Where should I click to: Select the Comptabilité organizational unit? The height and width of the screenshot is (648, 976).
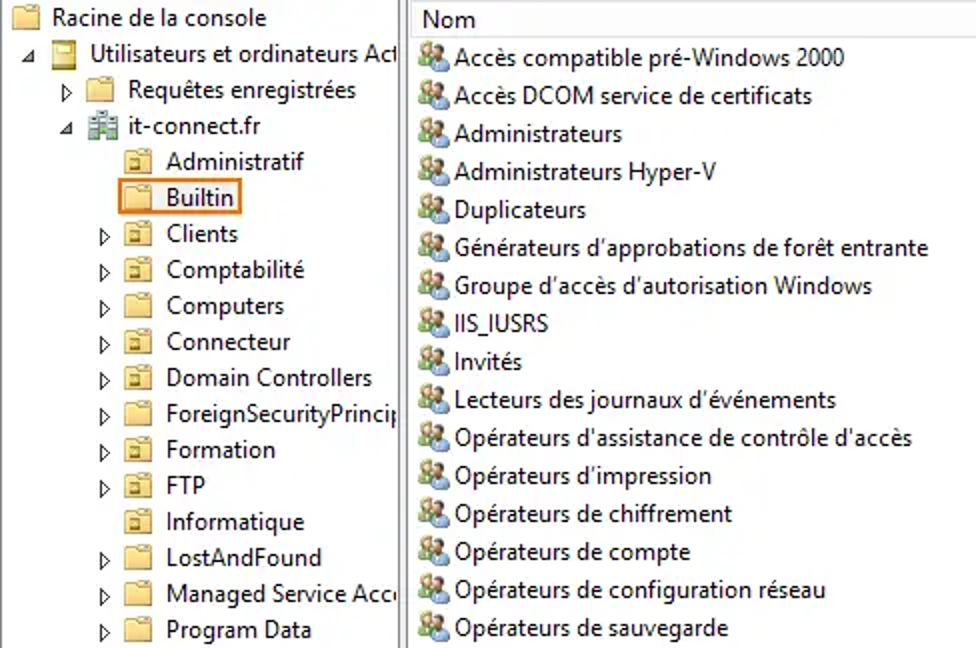click(x=235, y=270)
